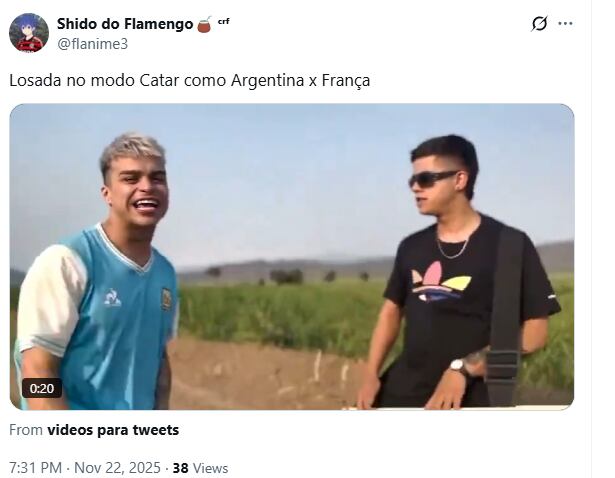615x478 pixels.
Task: Open the three-dot more options menu
Action: (565, 24)
